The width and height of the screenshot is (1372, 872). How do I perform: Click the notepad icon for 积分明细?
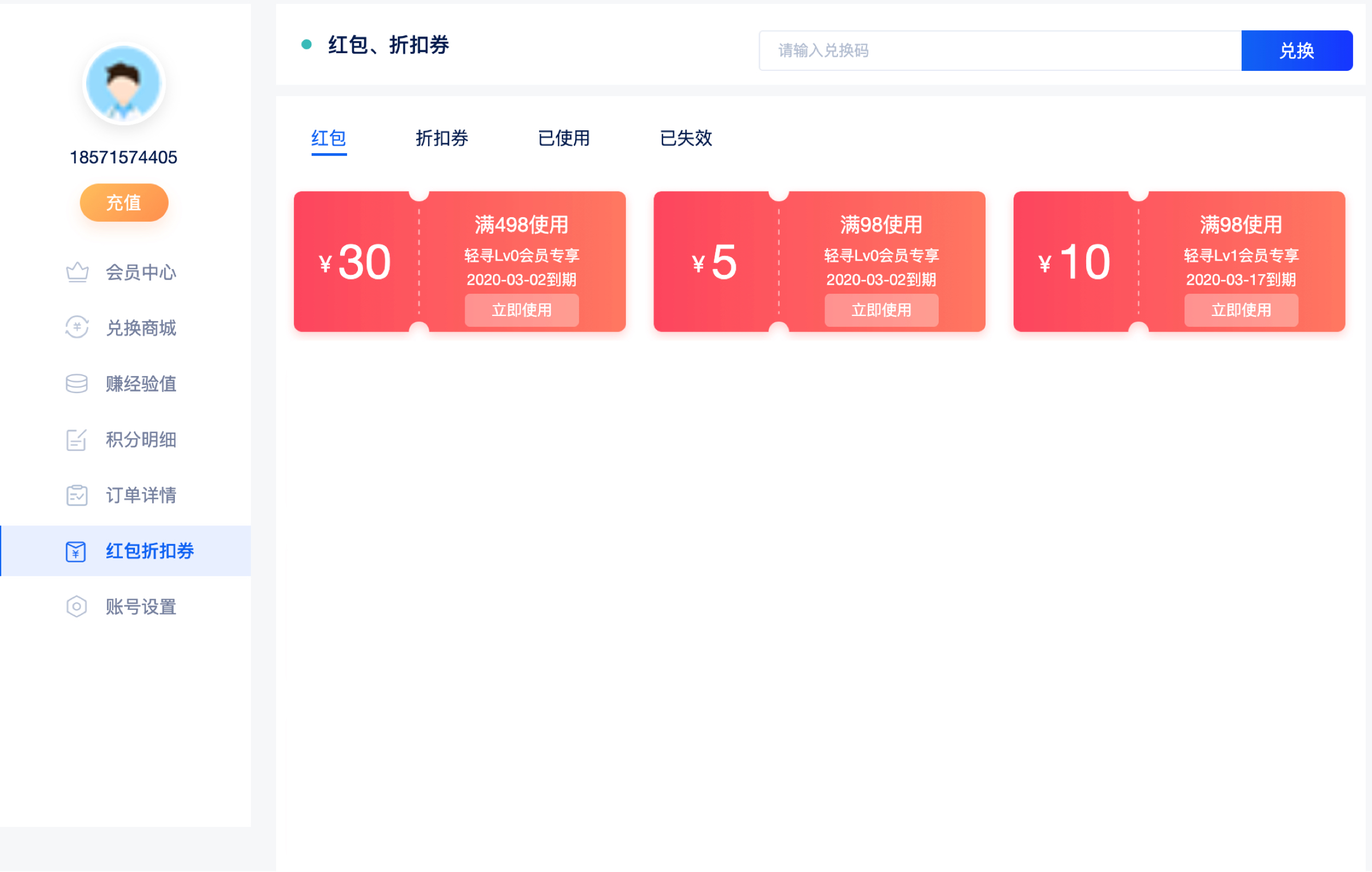click(77, 439)
